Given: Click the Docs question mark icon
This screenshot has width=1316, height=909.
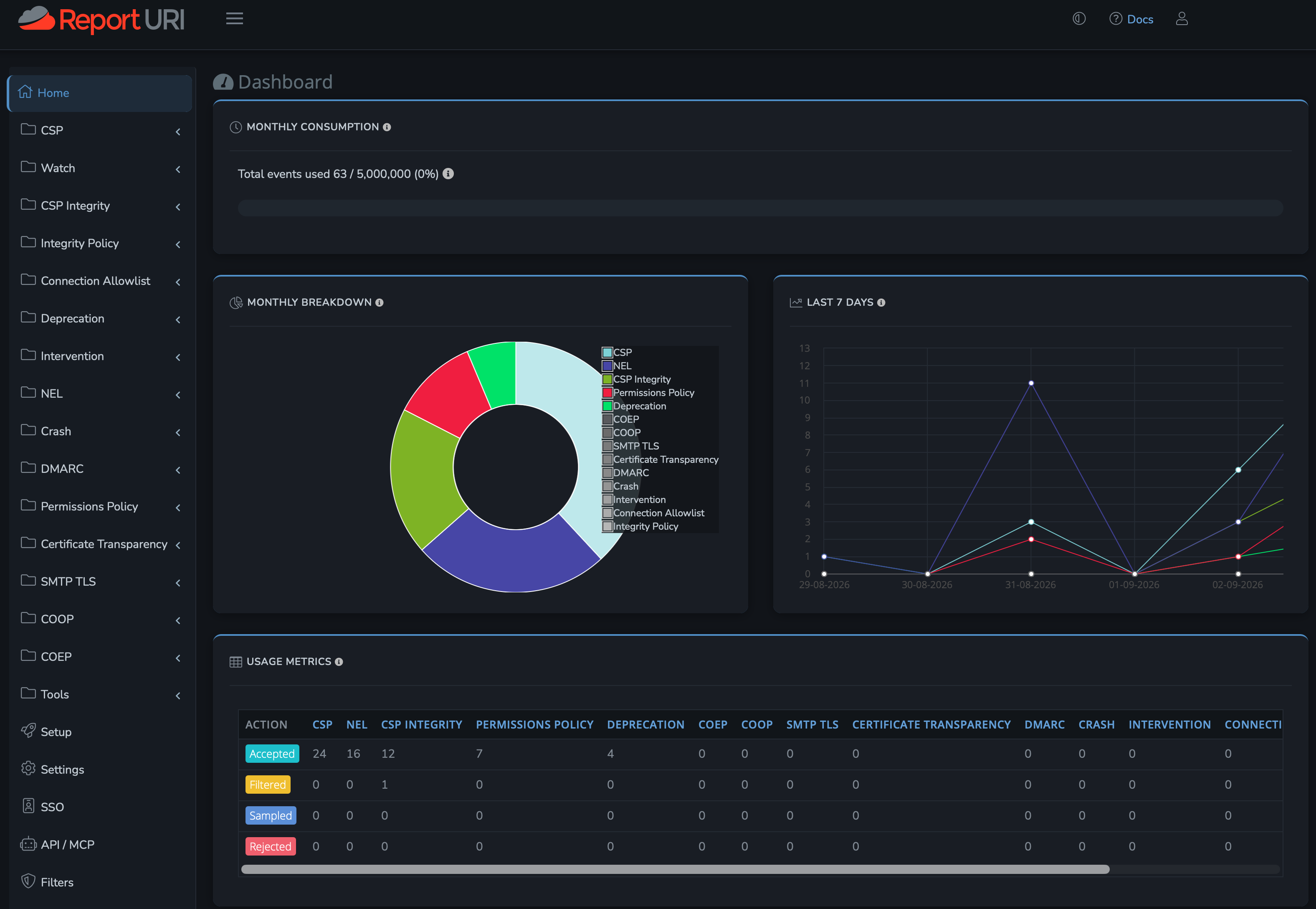Looking at the screenshot, I should pyautogui.click(x=1116, y=19).
